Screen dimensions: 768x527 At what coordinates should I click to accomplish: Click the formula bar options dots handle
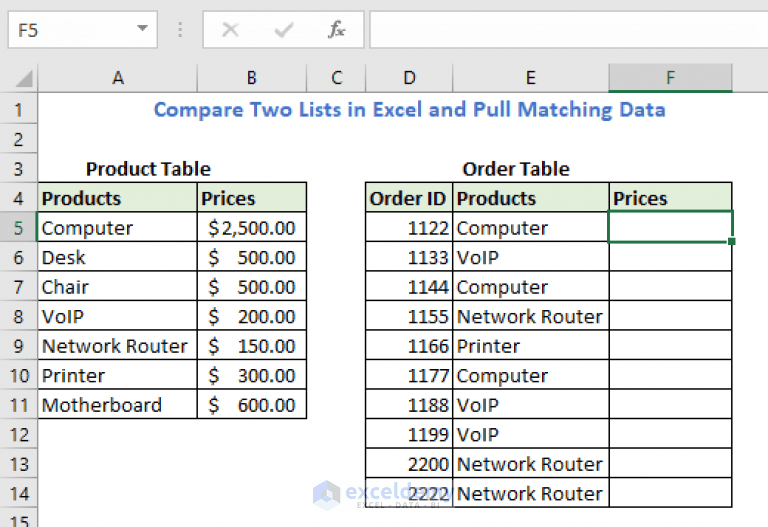click(x=180, y=30)
